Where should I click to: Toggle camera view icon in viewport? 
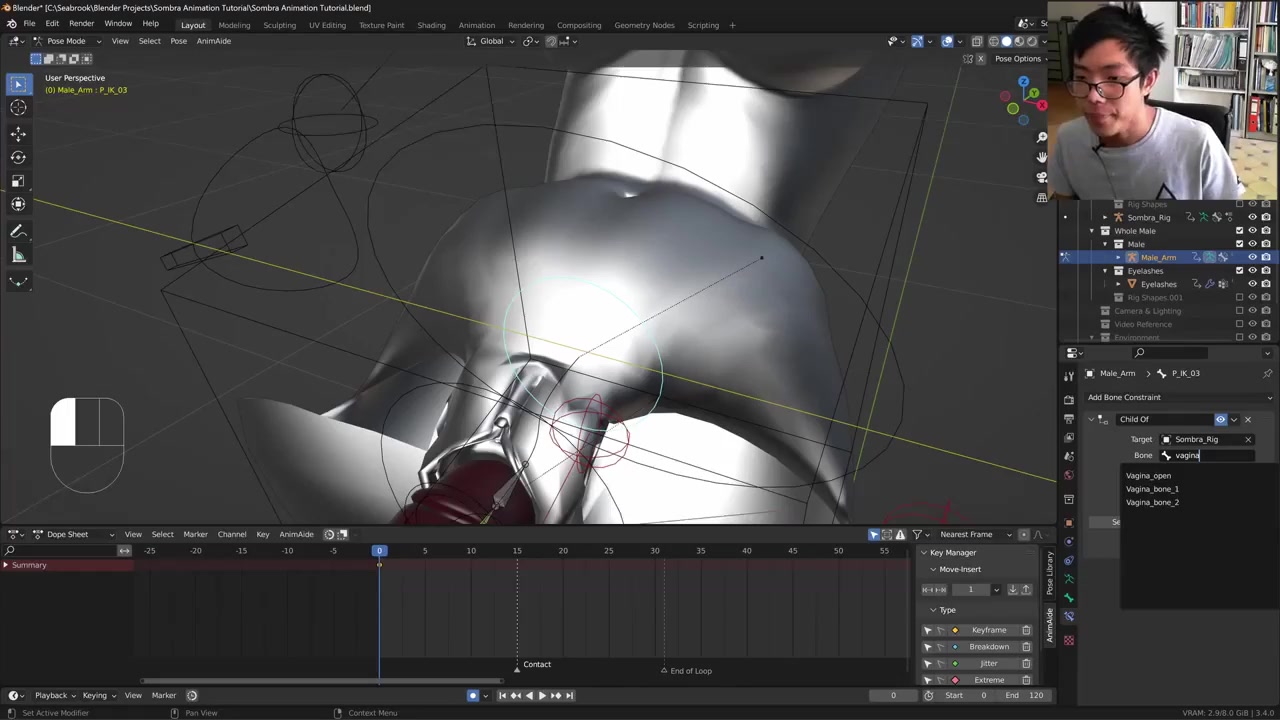click(1042, 177)
